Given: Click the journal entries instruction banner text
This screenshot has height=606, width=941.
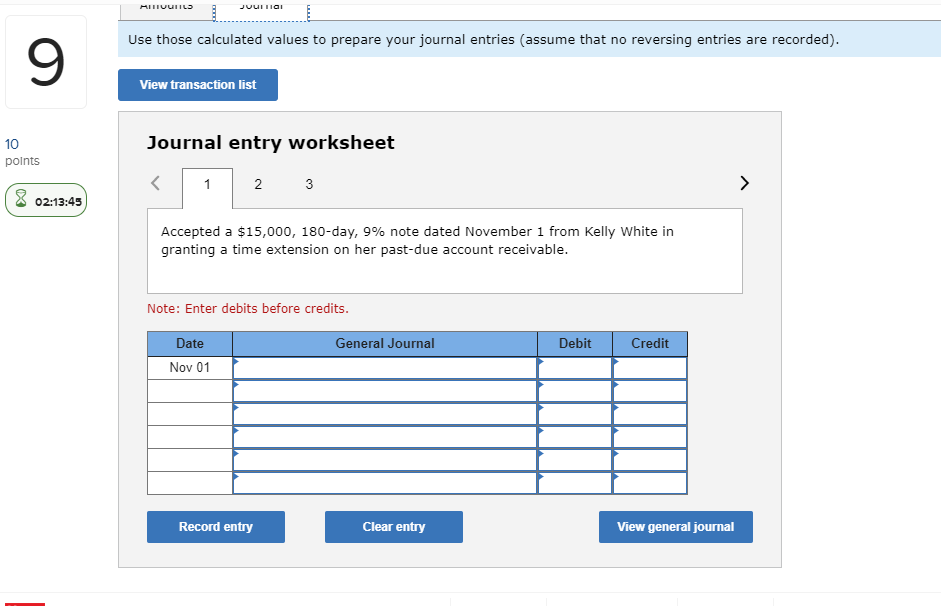Looking at the screenshot, I should (483, 40).
